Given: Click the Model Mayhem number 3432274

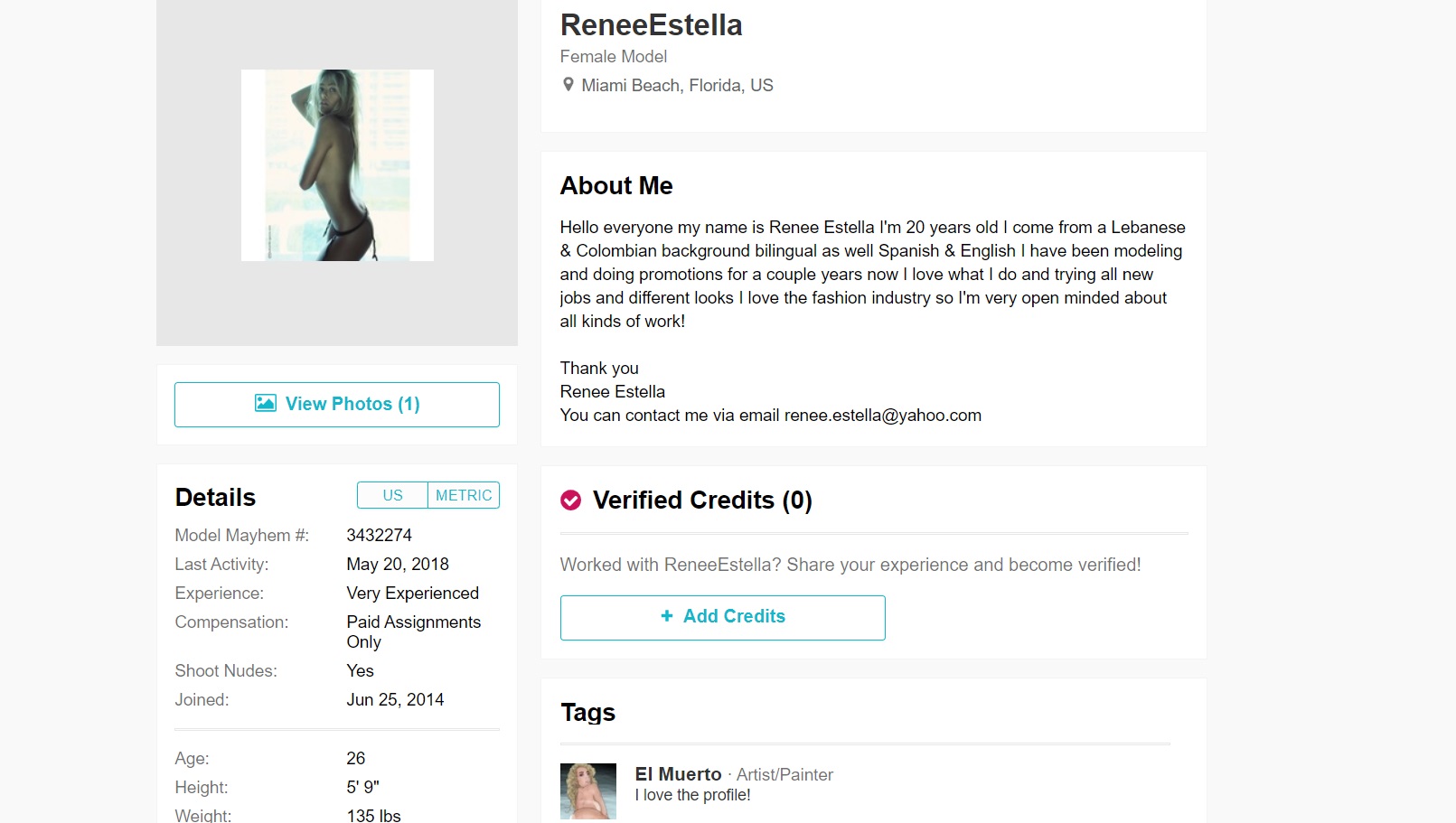Looking at the screenshot, I should (x=379, y=536).
